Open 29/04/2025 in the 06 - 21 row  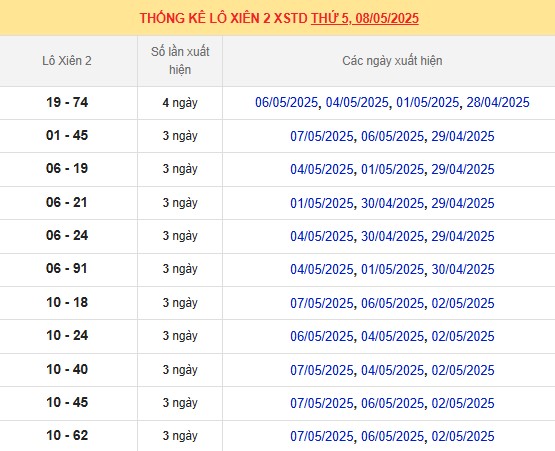[463, 203]
